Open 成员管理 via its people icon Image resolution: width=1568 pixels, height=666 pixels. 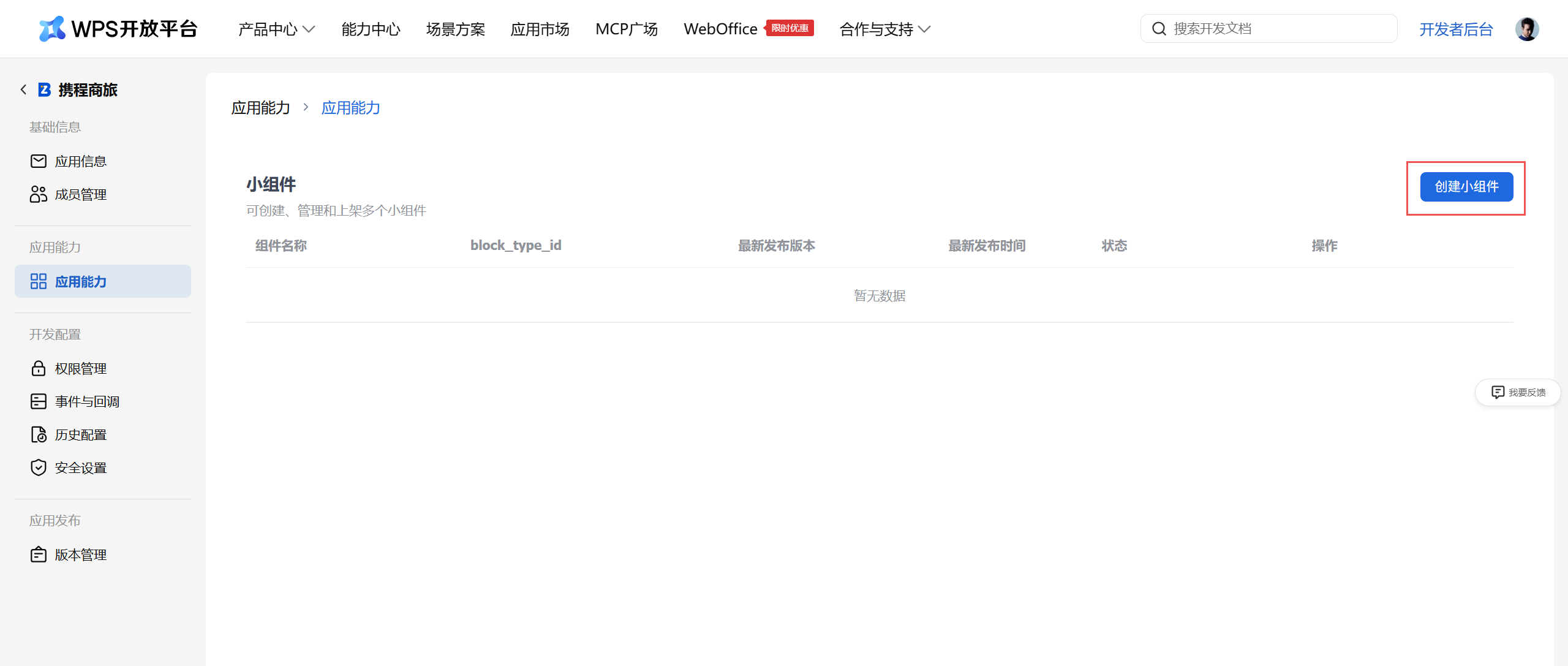point(38,194)
